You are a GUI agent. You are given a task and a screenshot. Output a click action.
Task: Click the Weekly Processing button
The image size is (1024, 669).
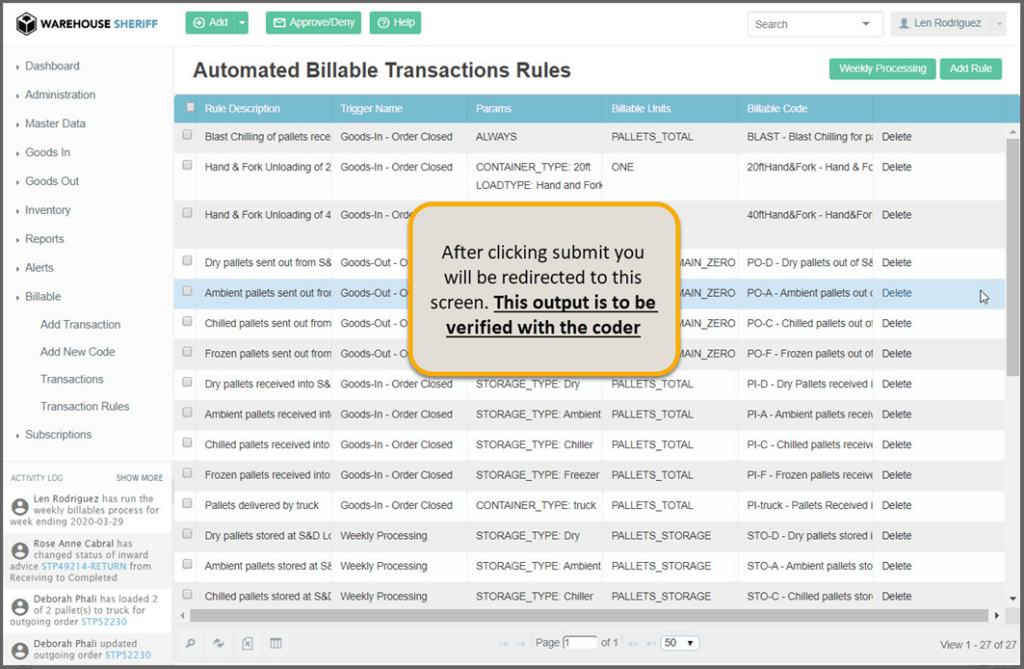tap(882, 69)
